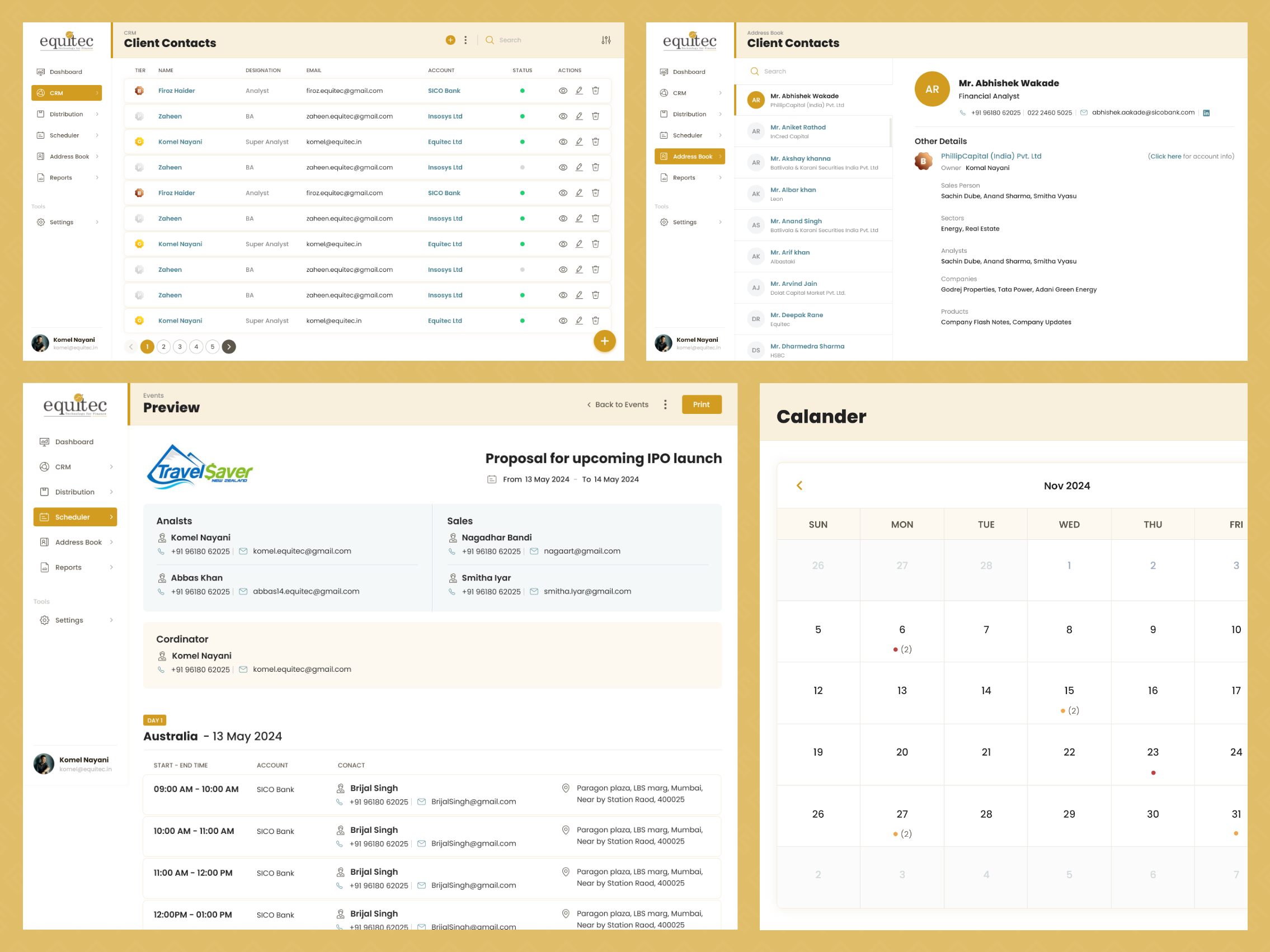This screenshot has width=1270, height=952.
Task: View the first Komel Nayani row with the eye icon
Action: pyautogui.click(x=563, y=142)
